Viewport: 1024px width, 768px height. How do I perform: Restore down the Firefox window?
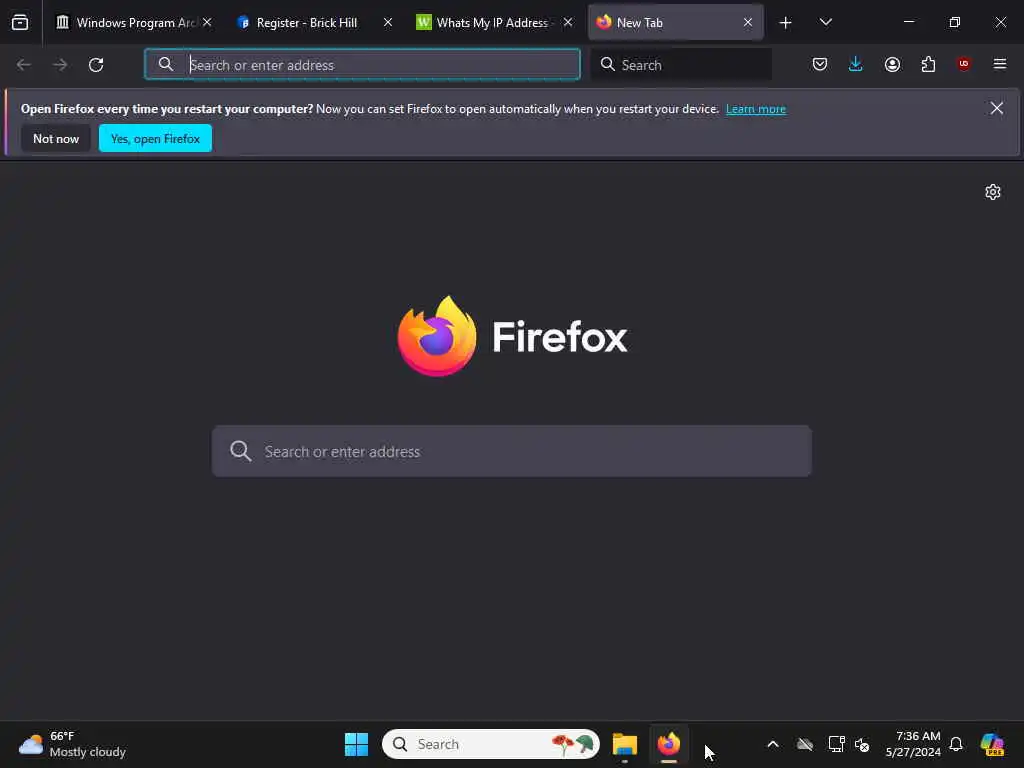pyautogui.click(x=955, y=22)
